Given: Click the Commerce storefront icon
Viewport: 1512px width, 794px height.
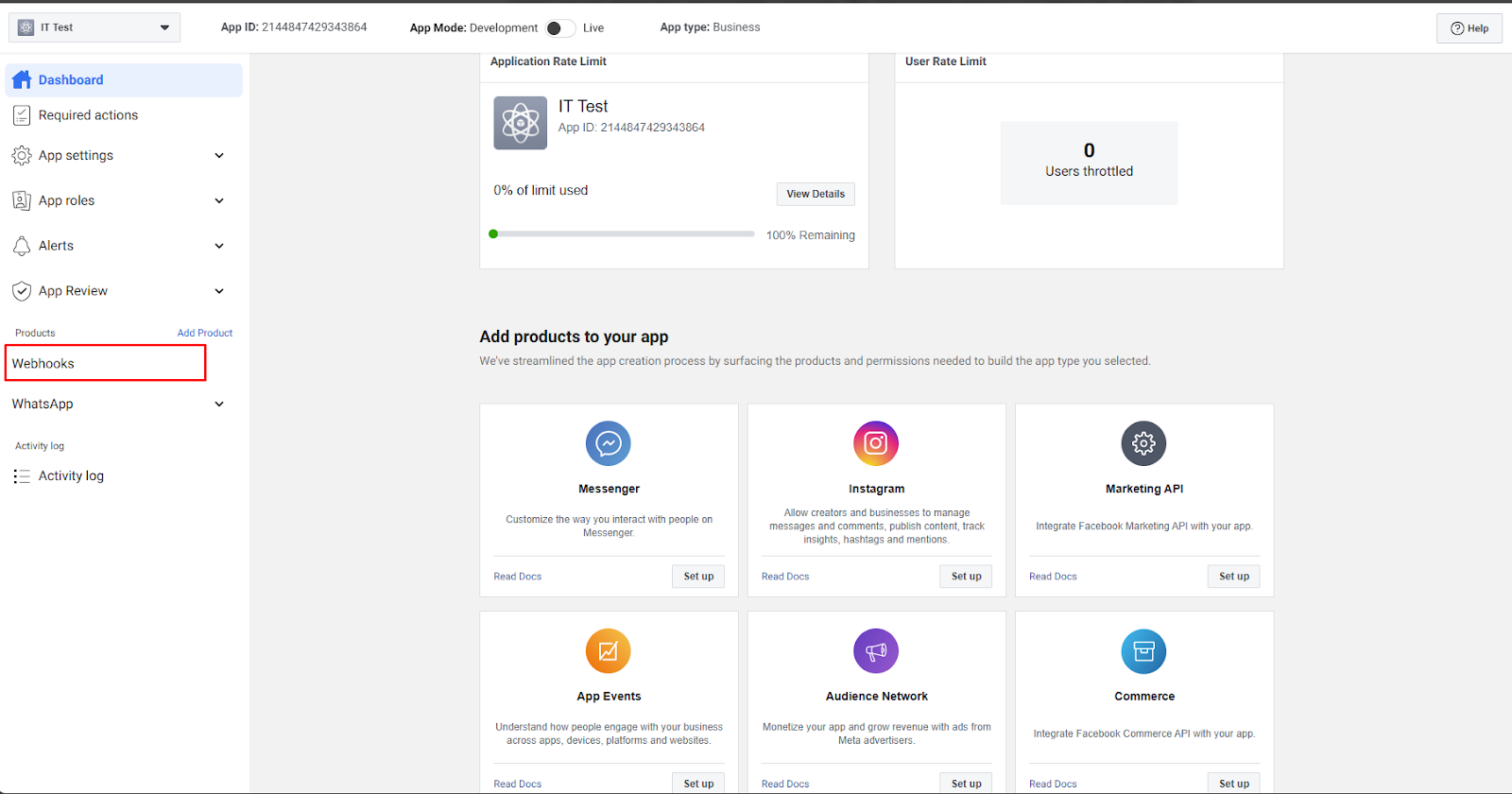Looking at the screenshot, I should point(1143,651).
